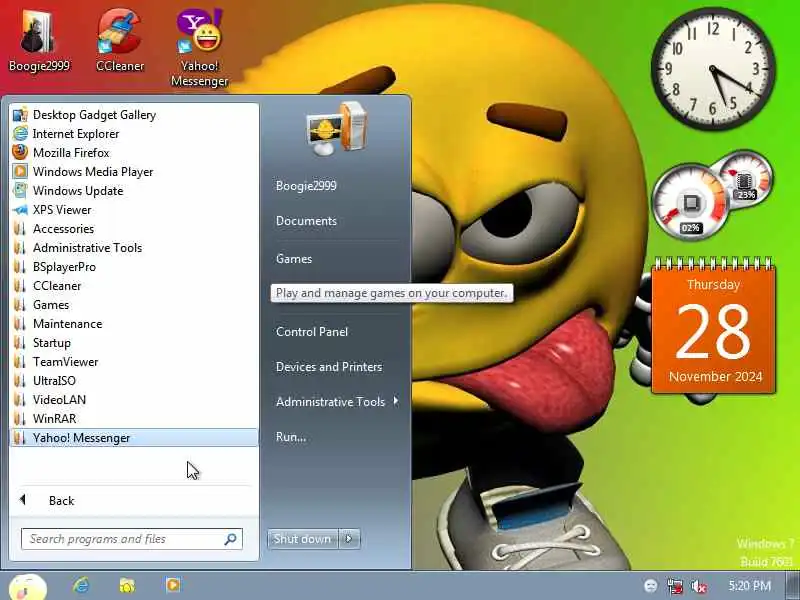
Task: Open the VideoLAN folder
Action: (134, 399)
